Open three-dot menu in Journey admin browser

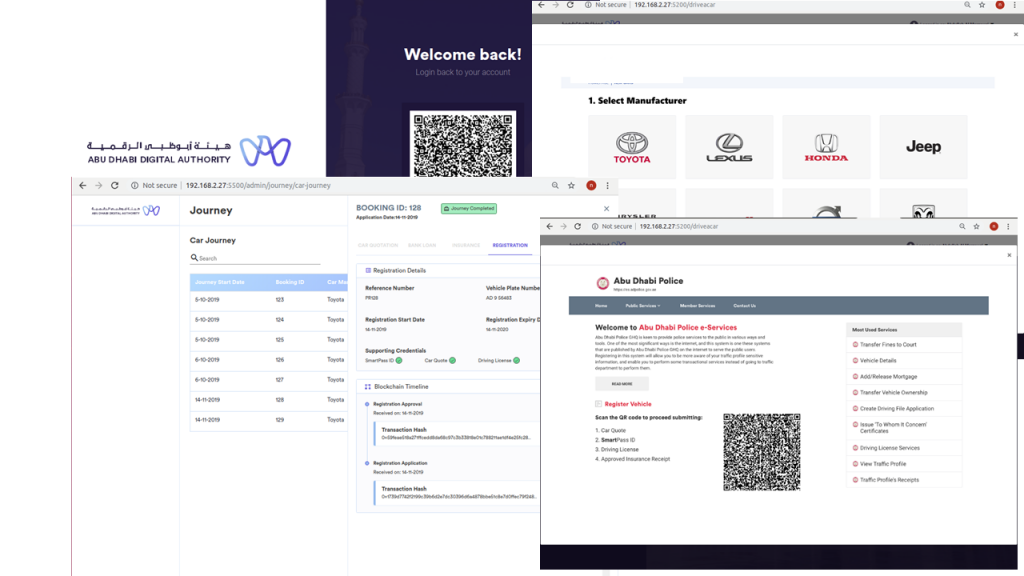[x=607, y=185]
